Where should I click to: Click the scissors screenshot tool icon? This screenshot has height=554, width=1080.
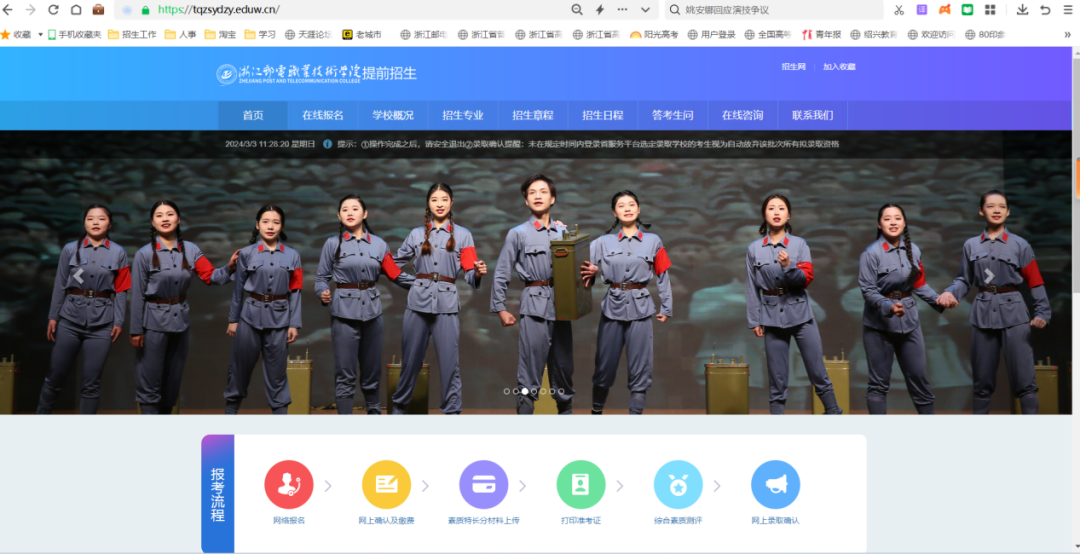[x=898, y=10]
